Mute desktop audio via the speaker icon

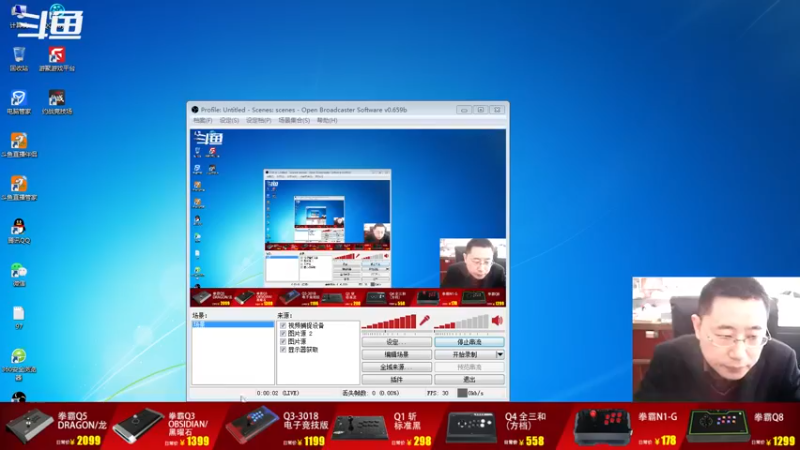pos(497,320)
